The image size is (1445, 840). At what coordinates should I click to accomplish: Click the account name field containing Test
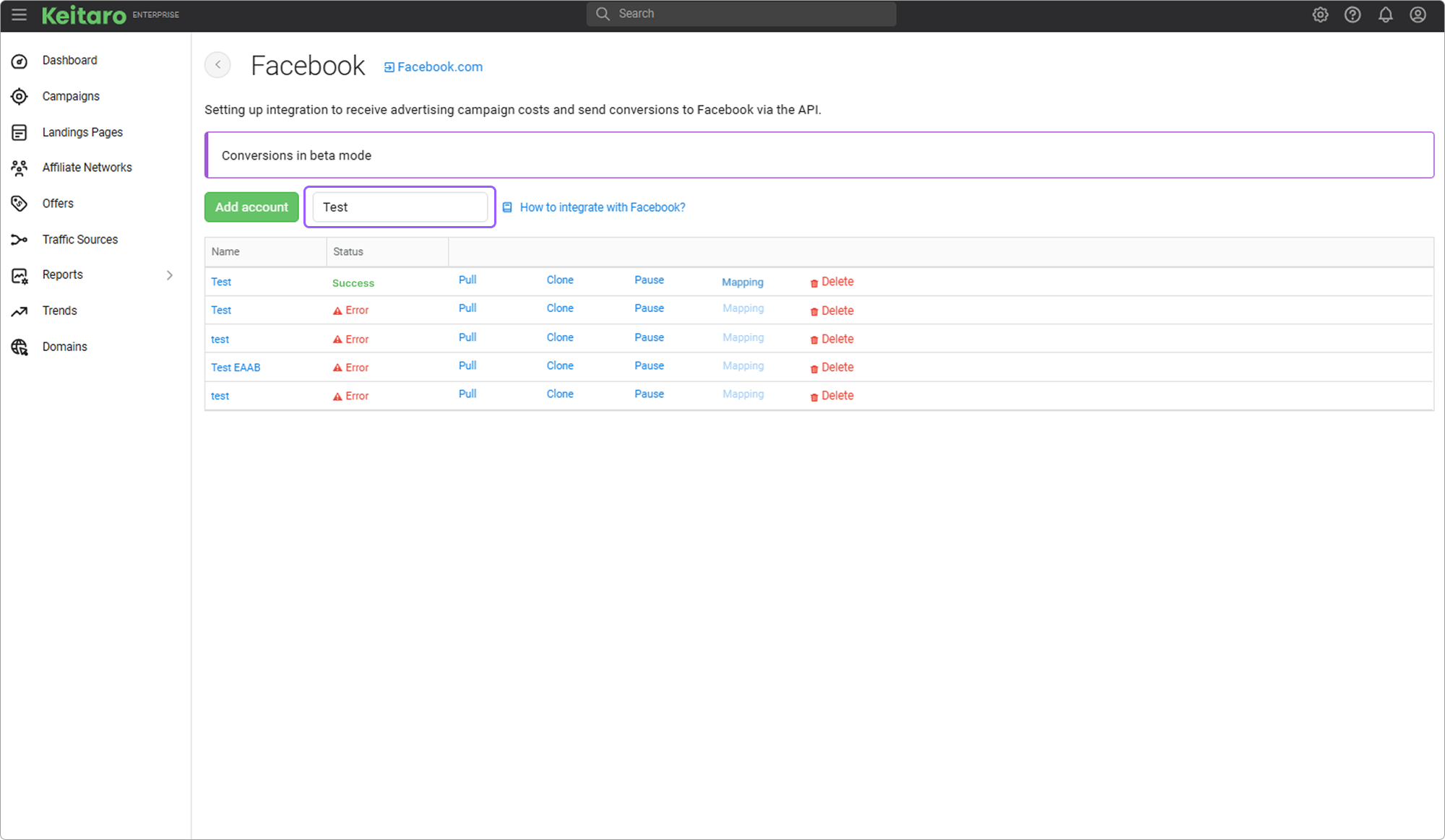pos(400,207)
